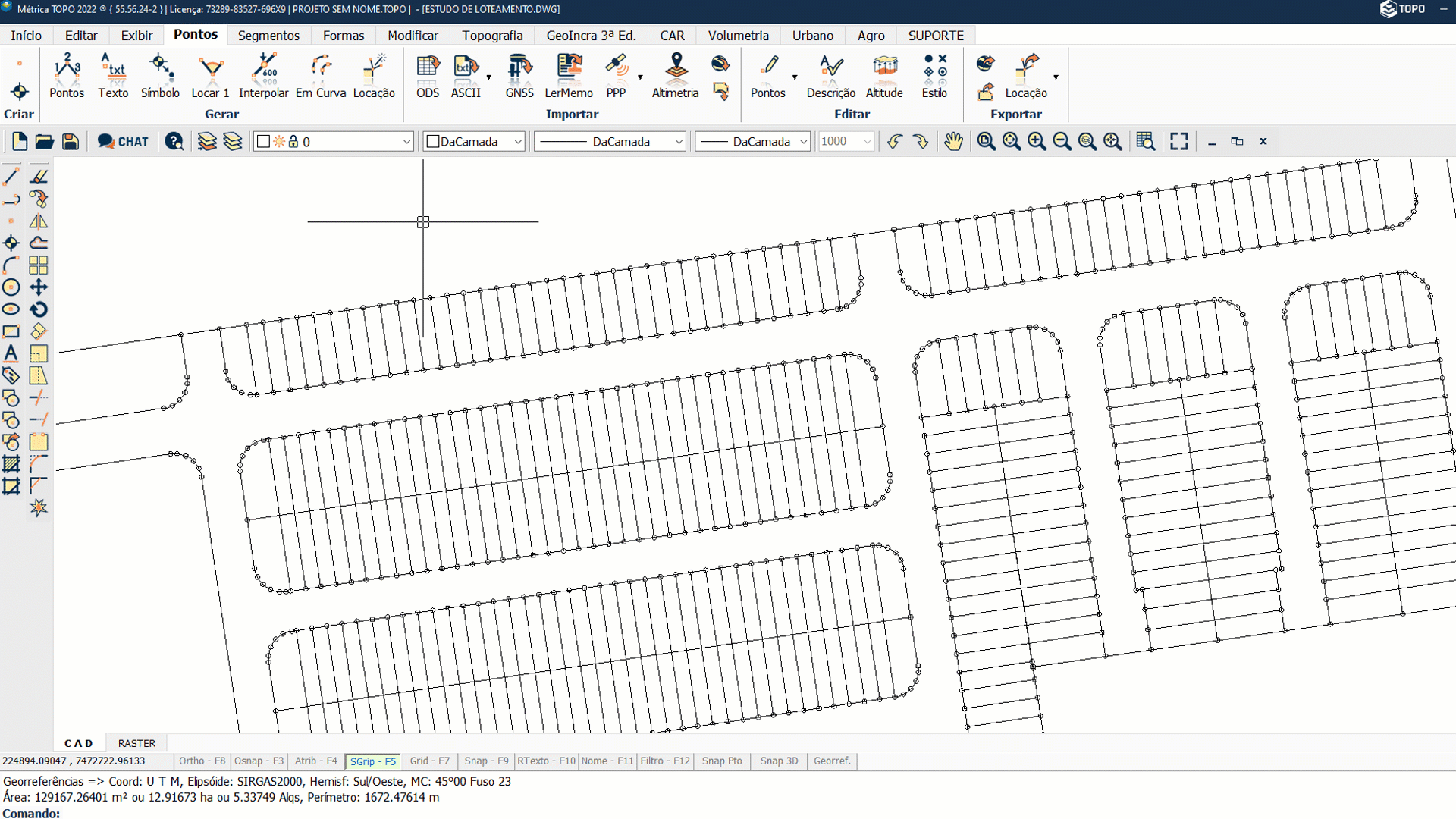Open the CHAT support button
Viewport: 1456px width, 819px height.
coord(123,142)
